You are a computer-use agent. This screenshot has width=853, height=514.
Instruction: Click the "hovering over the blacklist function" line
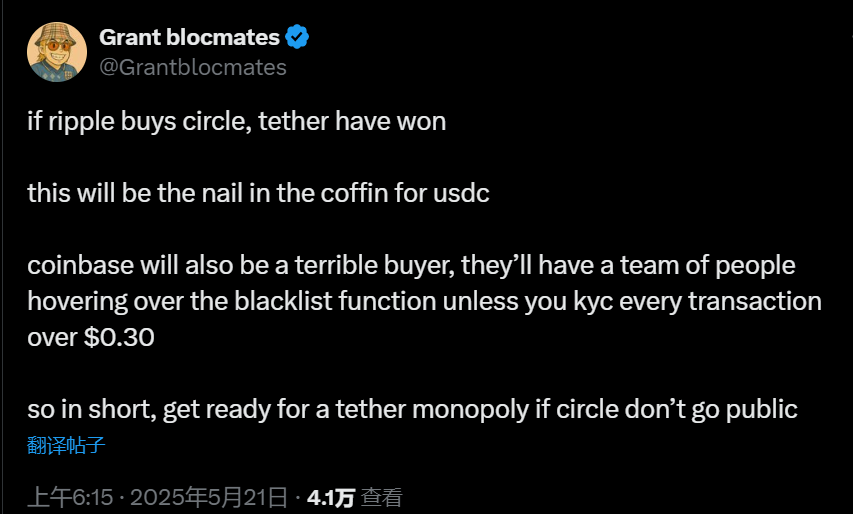(x=424, y=301)
